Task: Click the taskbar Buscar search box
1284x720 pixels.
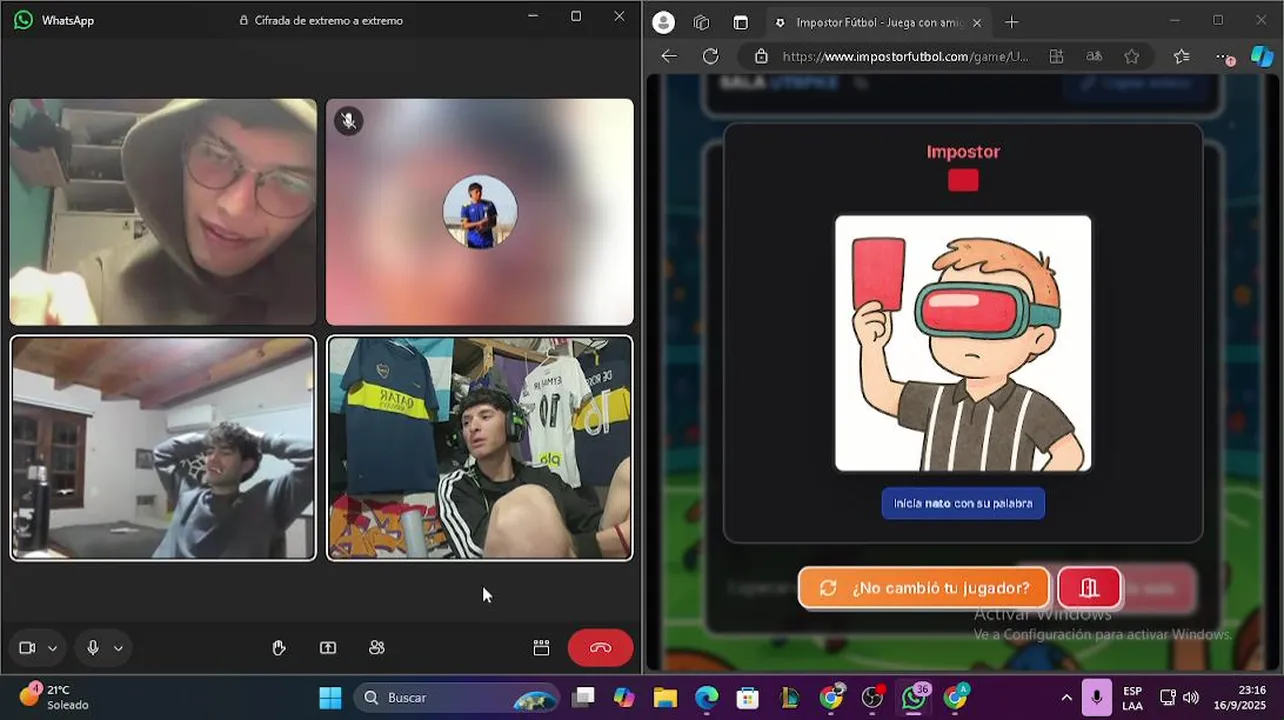Action: click(x=456, y=697)
